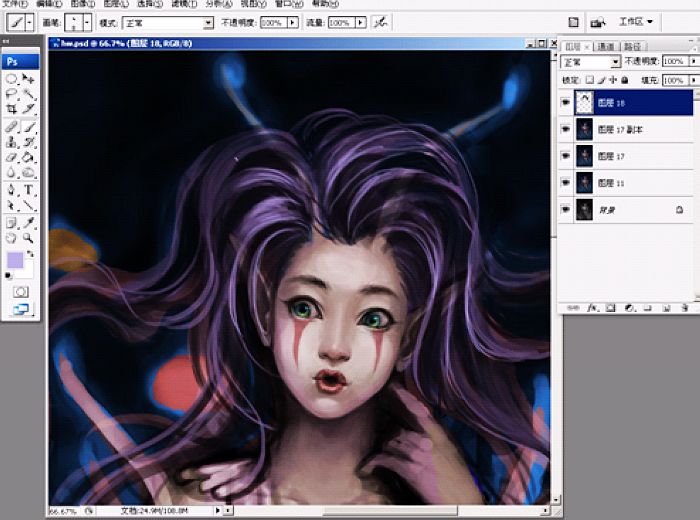Hide layer 图层 18 eye icon
700x520 pixels.
point(566,102)
